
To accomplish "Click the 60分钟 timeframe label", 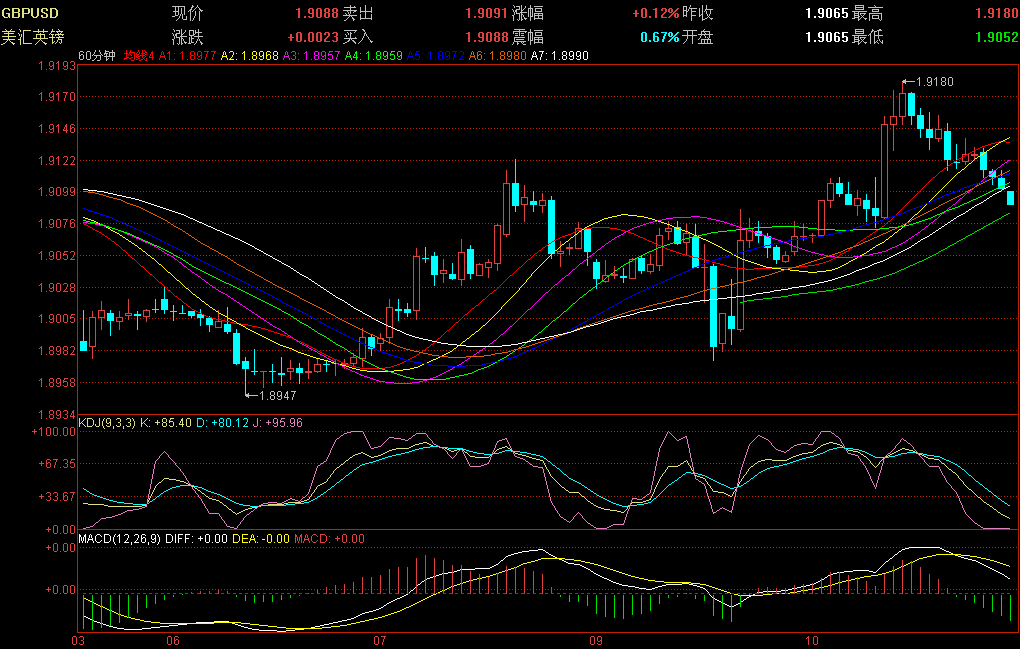I will tap(97, 56).
